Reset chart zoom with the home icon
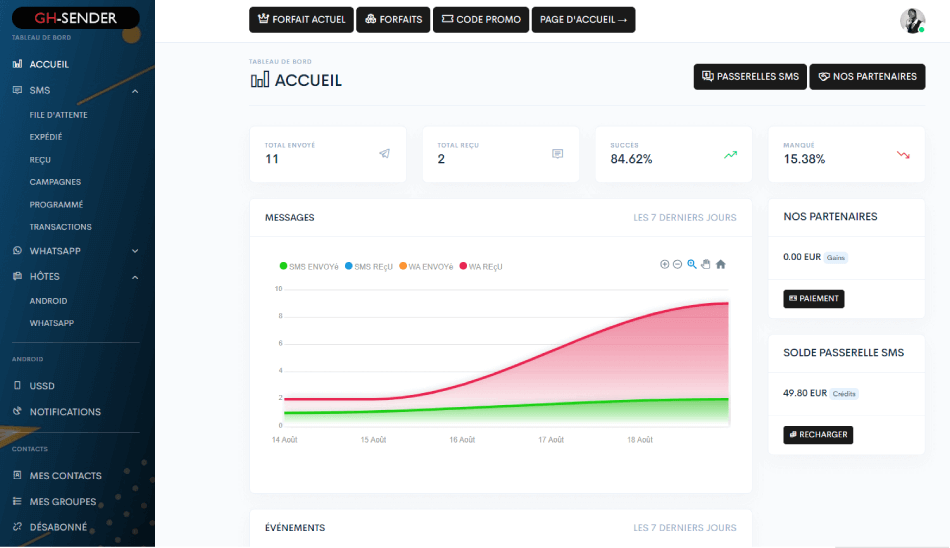This screenshot has height=548, width=950. [720, 264]
